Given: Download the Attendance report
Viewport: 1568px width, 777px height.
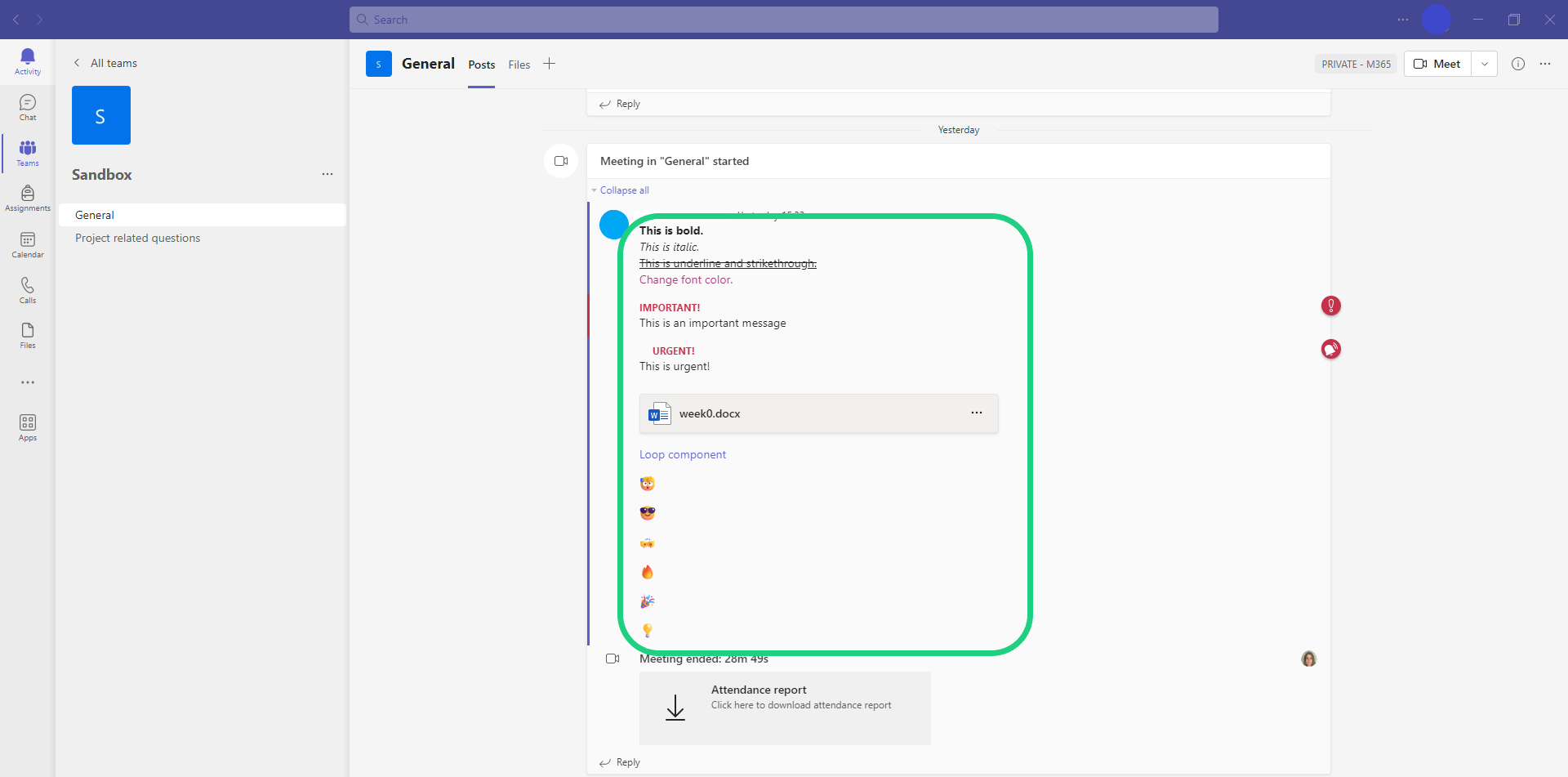Looking at the screenshot, I should point(784,708).
